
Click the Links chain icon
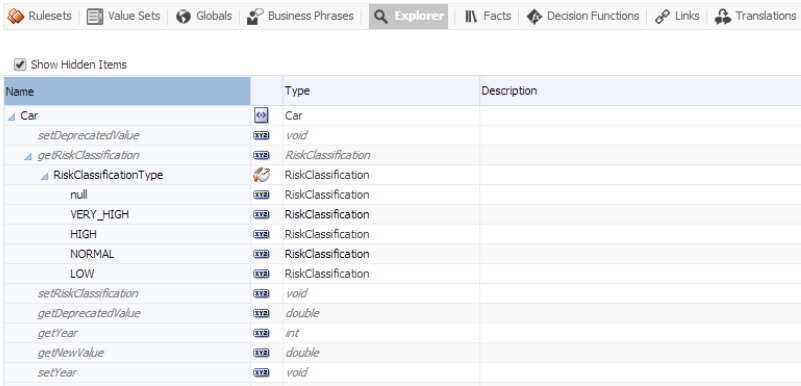tap(662, 16)
